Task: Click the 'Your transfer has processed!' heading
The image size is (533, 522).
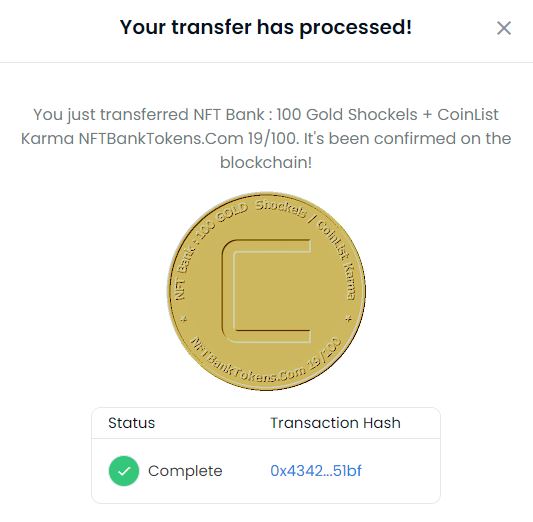Action: click(266, 27)
